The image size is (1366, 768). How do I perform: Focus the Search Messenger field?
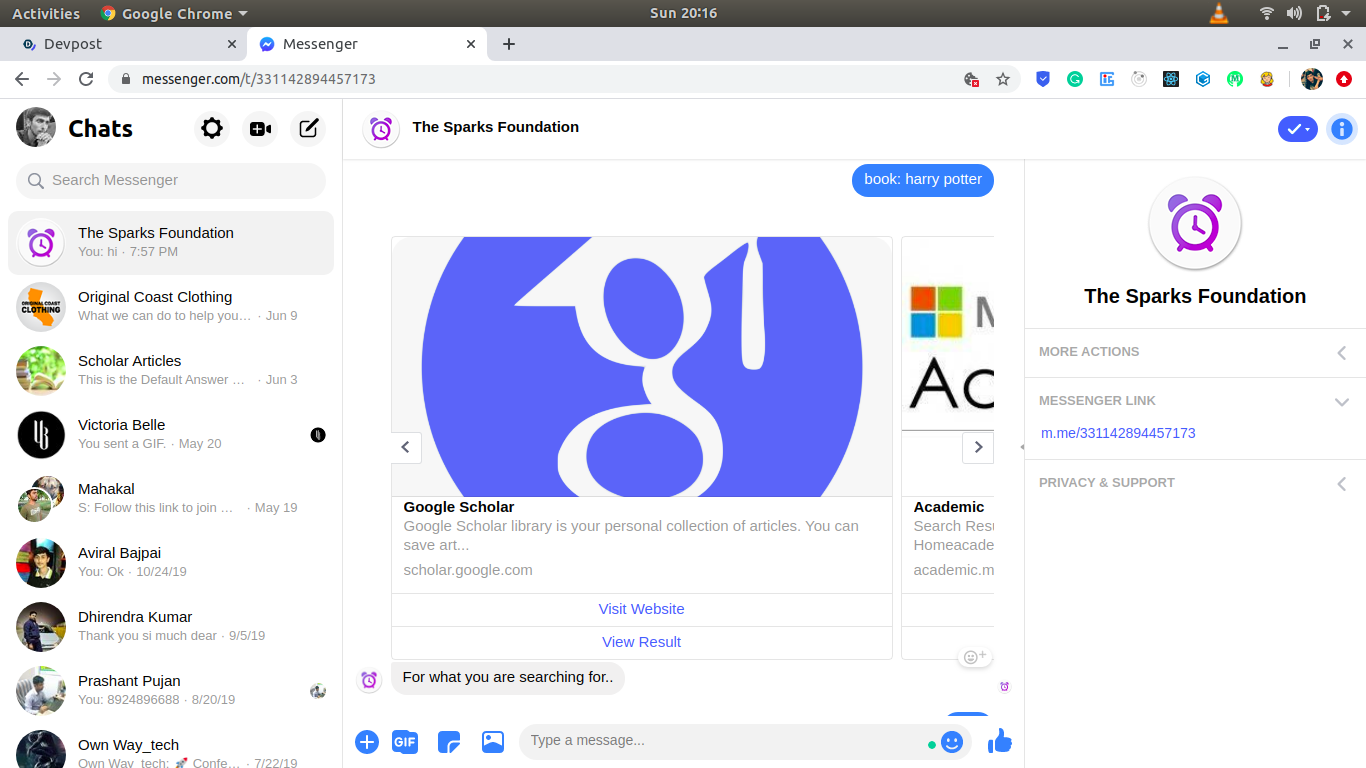[x=171, y=181]
